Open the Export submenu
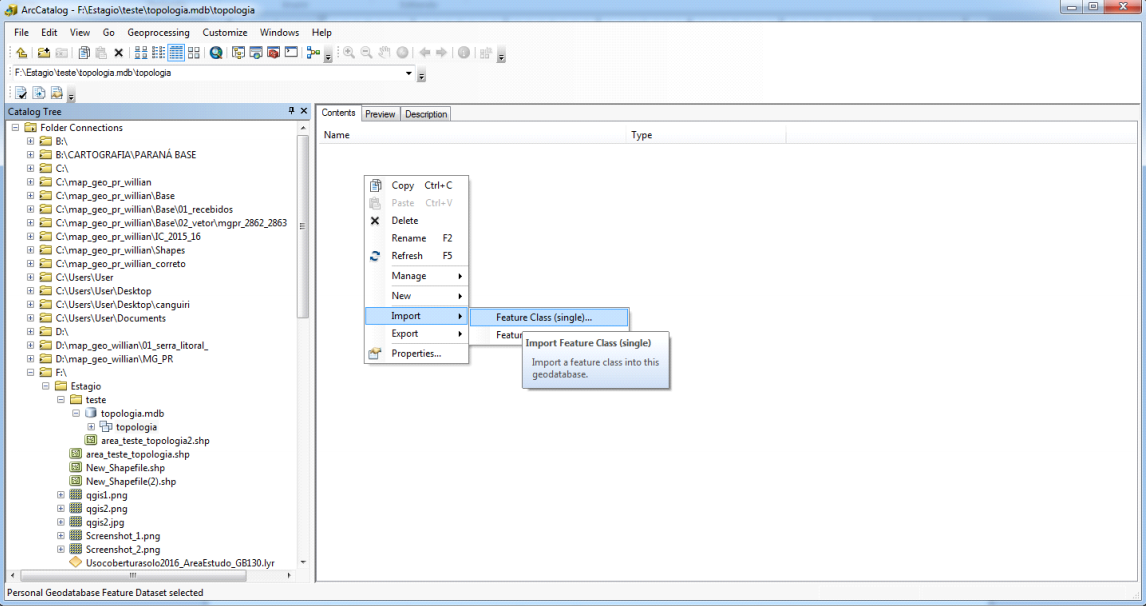The width and height of the screenshot is (1146, 606). [417, 333]
